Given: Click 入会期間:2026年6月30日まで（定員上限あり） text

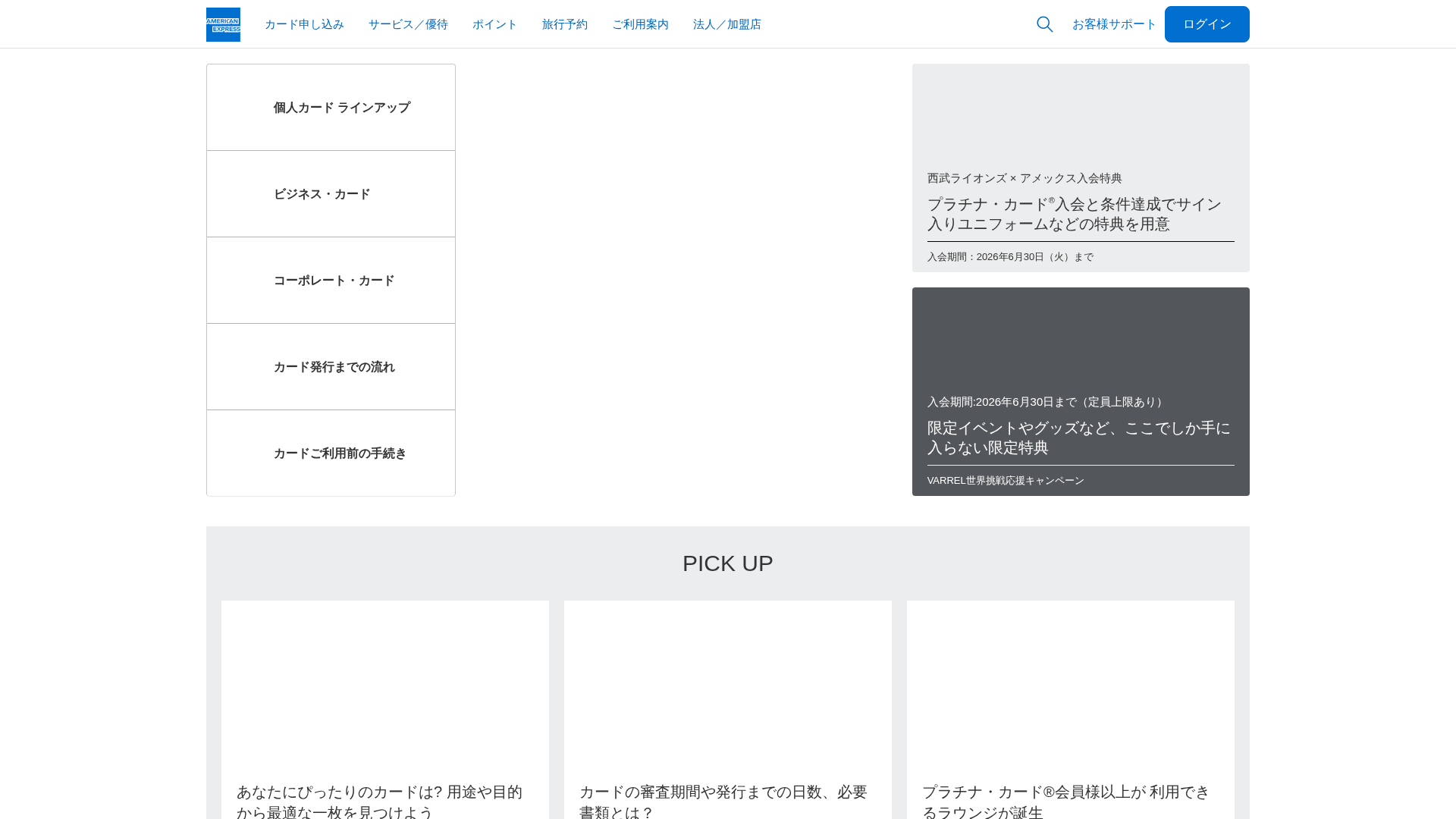Looking at the screenshot, I should 1047,402.
